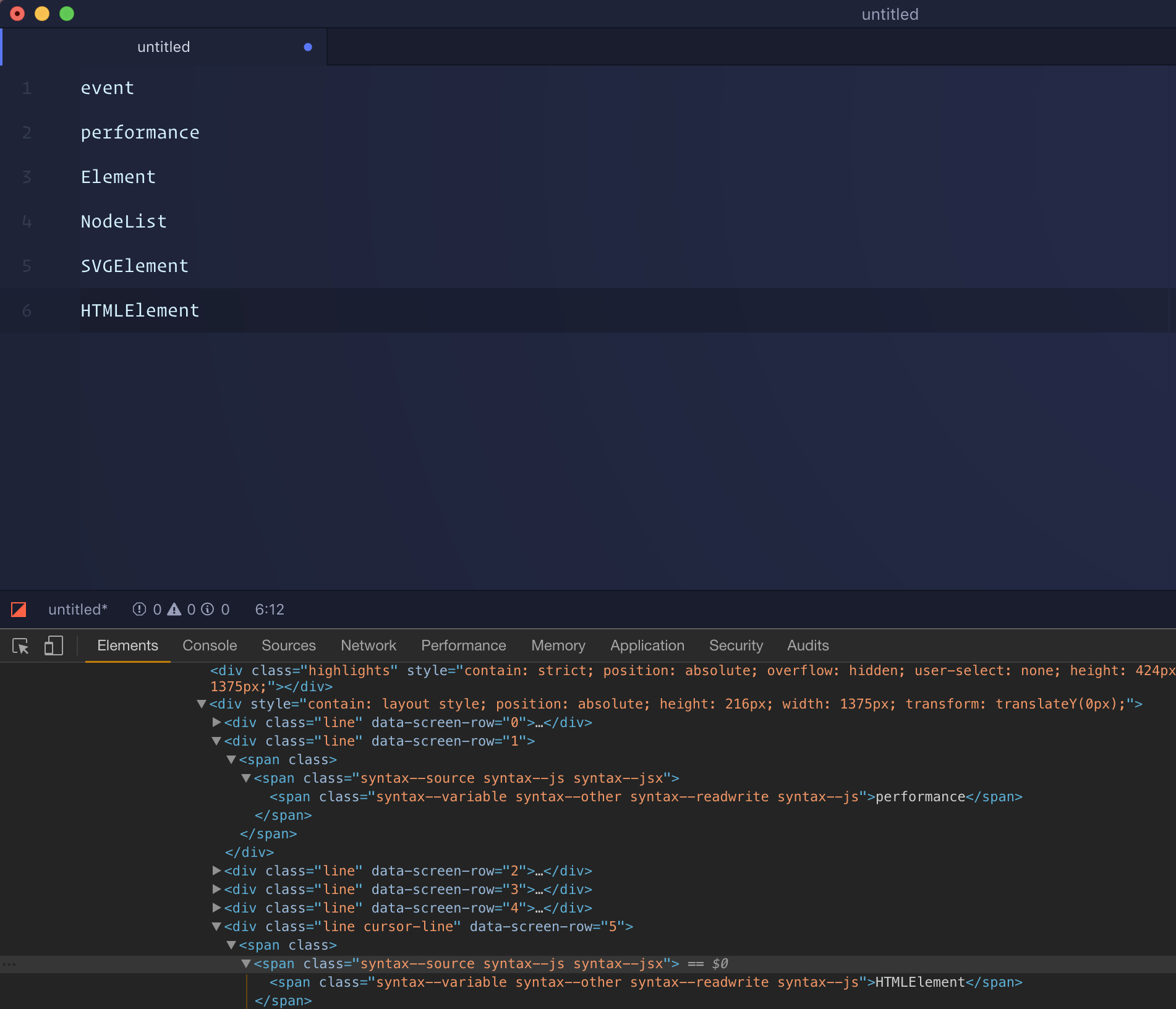Click the linter warning triangle icon
The width and height of the screenshot is (1176, 1009).
point(174,610)
